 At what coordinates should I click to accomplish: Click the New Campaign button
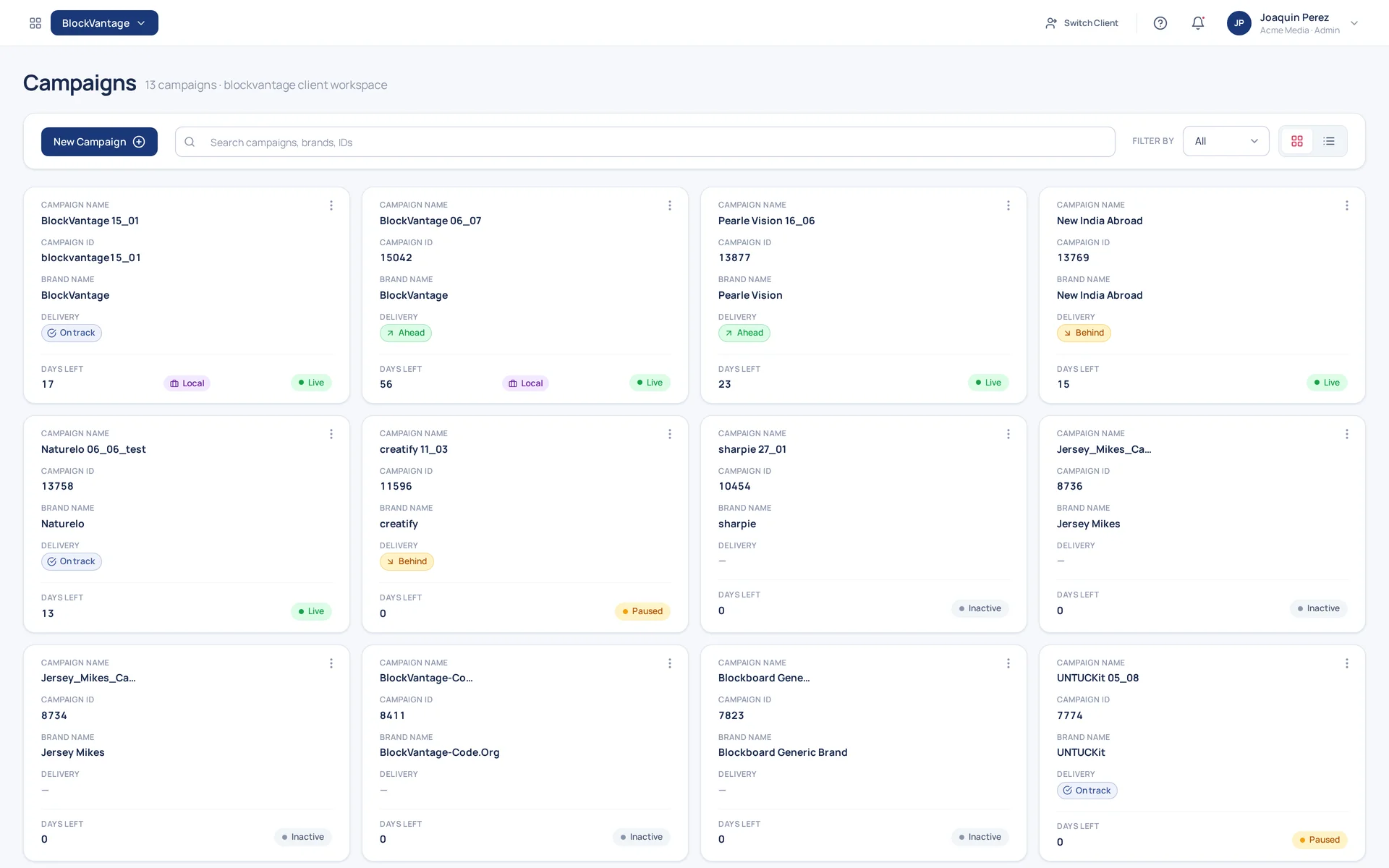[99, 142]
